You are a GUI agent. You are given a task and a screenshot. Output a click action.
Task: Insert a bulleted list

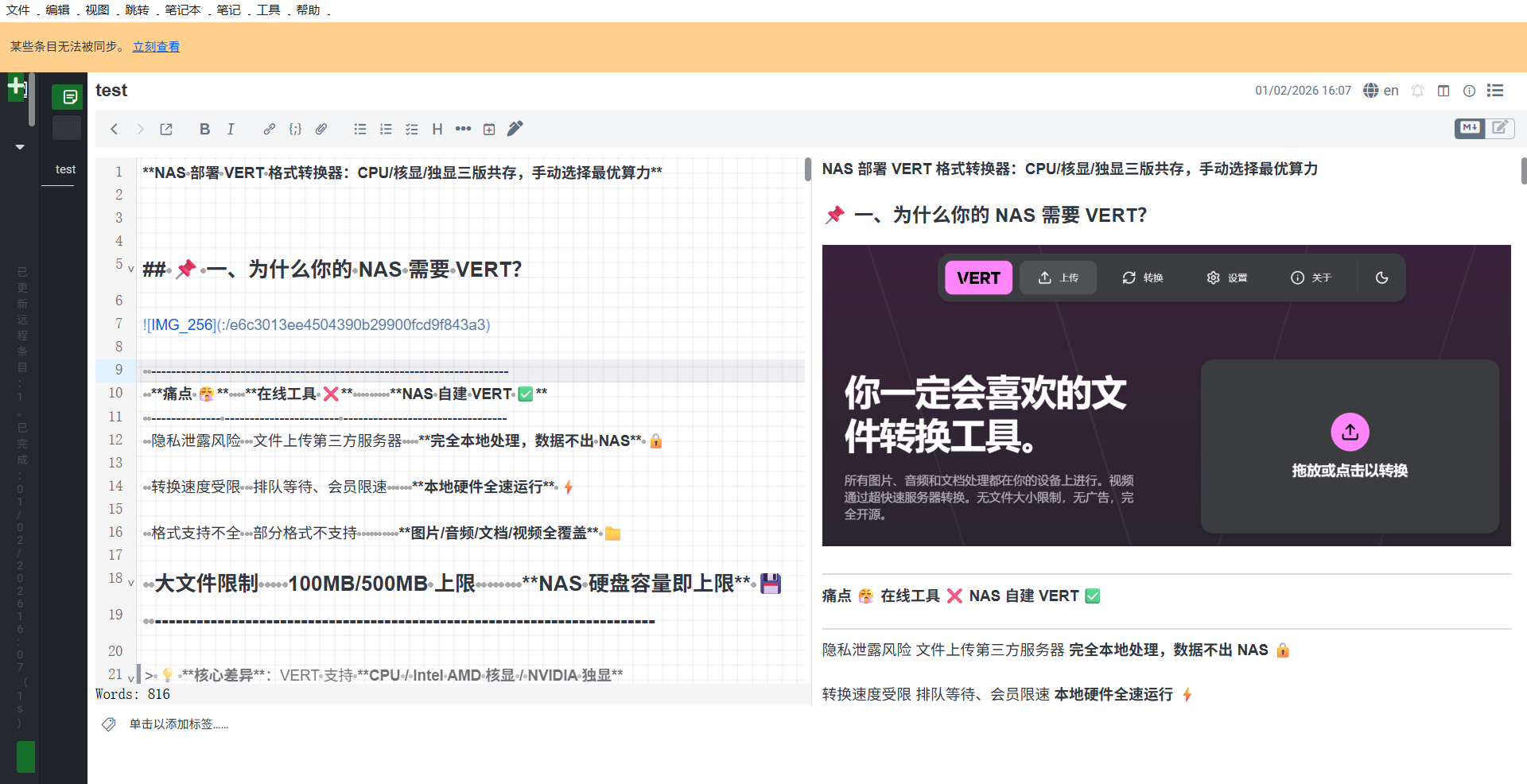tap(360, 129)
